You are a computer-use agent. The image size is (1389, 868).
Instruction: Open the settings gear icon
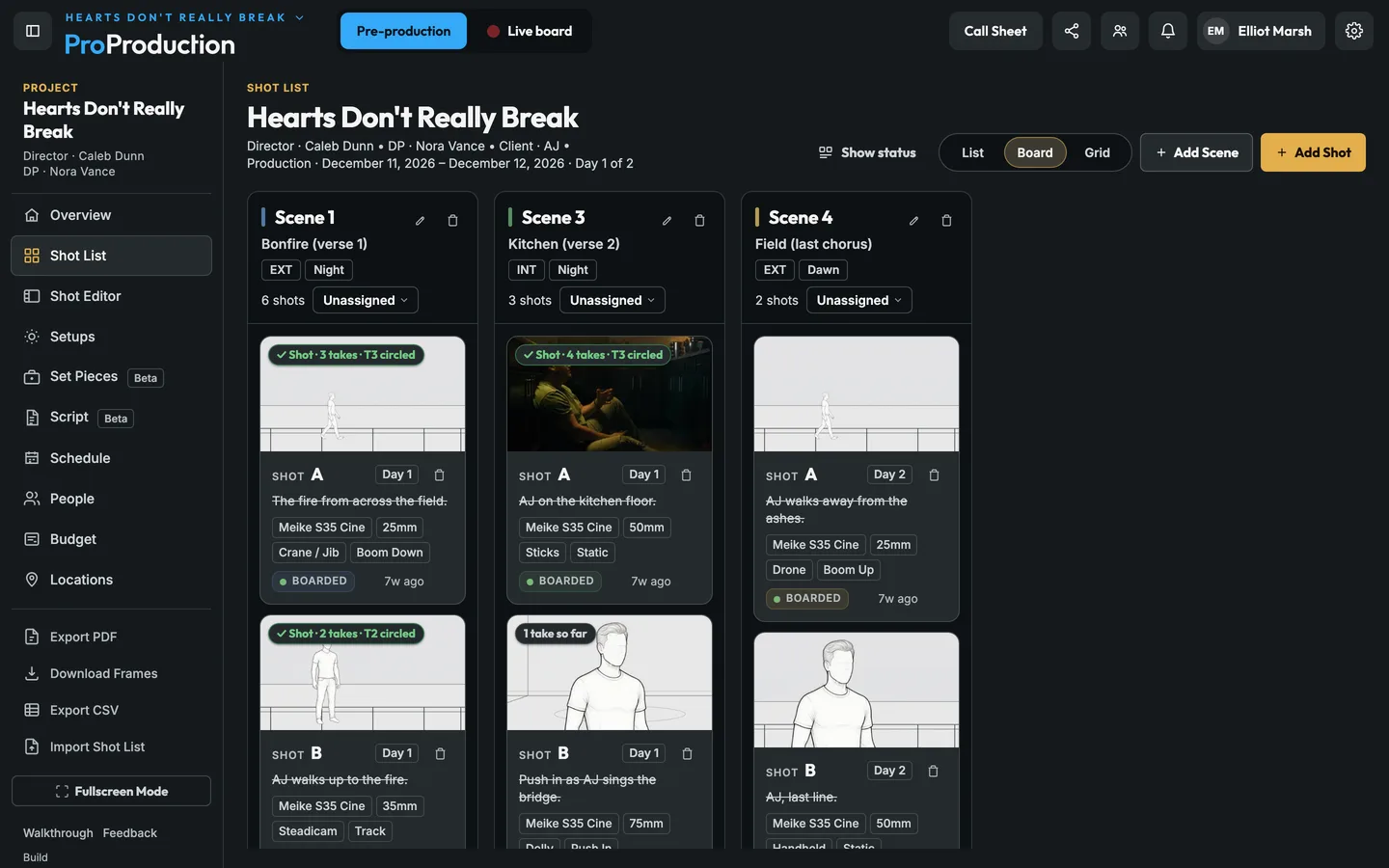[x=1354, y=31]
